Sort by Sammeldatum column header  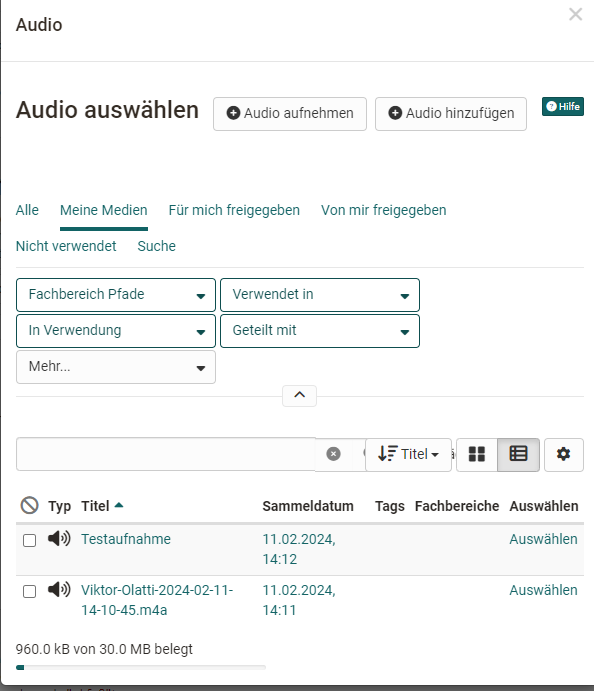[x=308, y=506]
